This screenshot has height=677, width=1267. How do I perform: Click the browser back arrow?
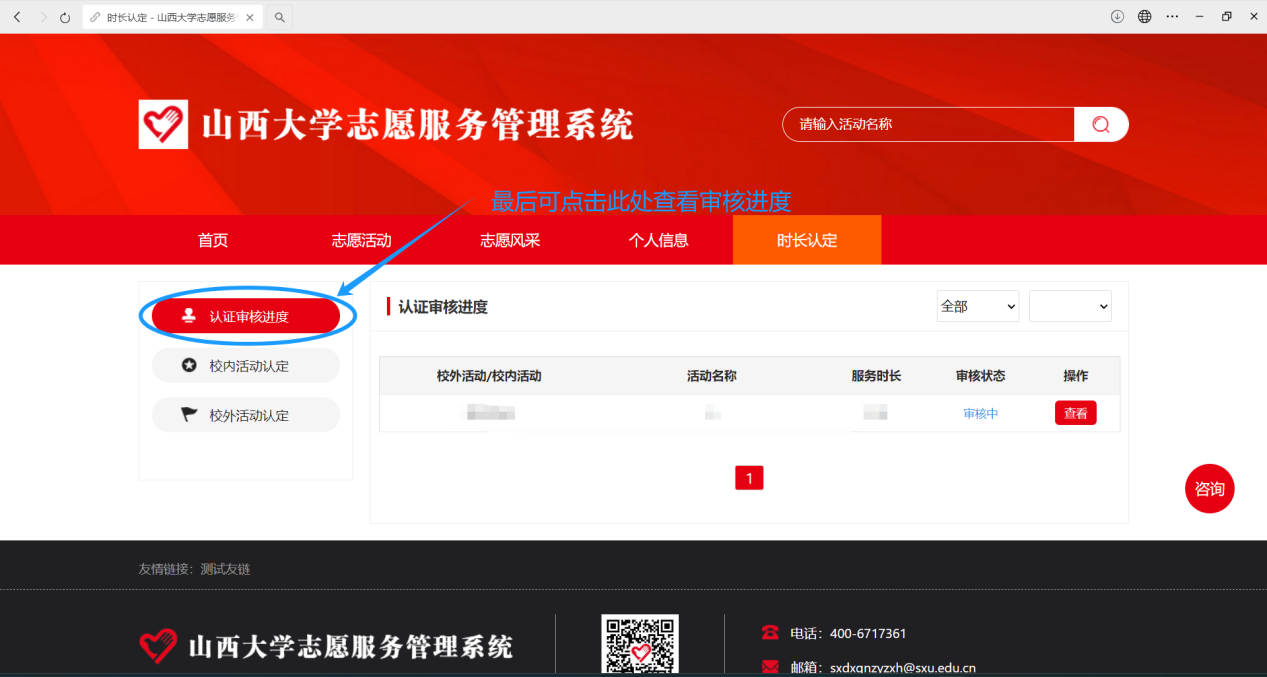[x=17, y=17]
